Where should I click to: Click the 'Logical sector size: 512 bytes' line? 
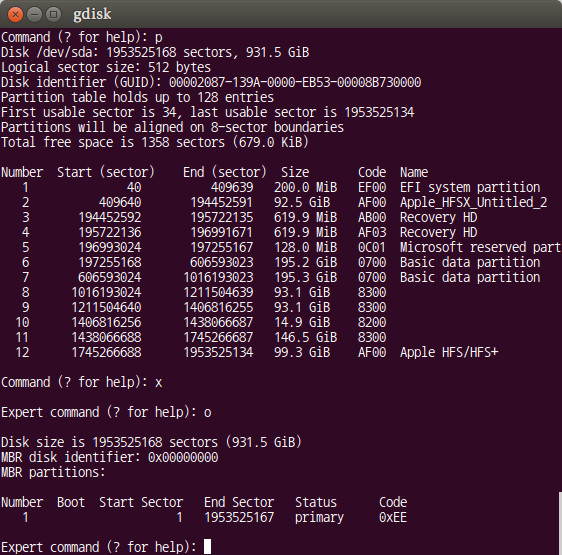point(106,67)
